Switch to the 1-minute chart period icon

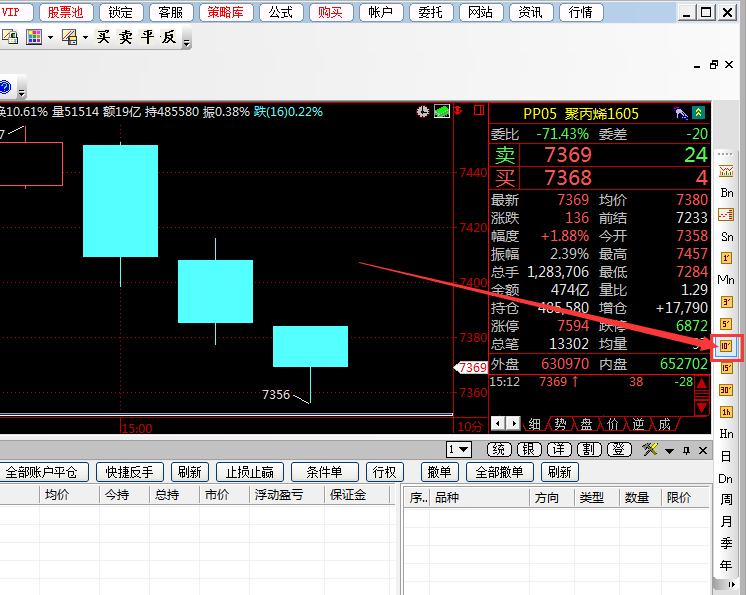click(x=727, y=257)
